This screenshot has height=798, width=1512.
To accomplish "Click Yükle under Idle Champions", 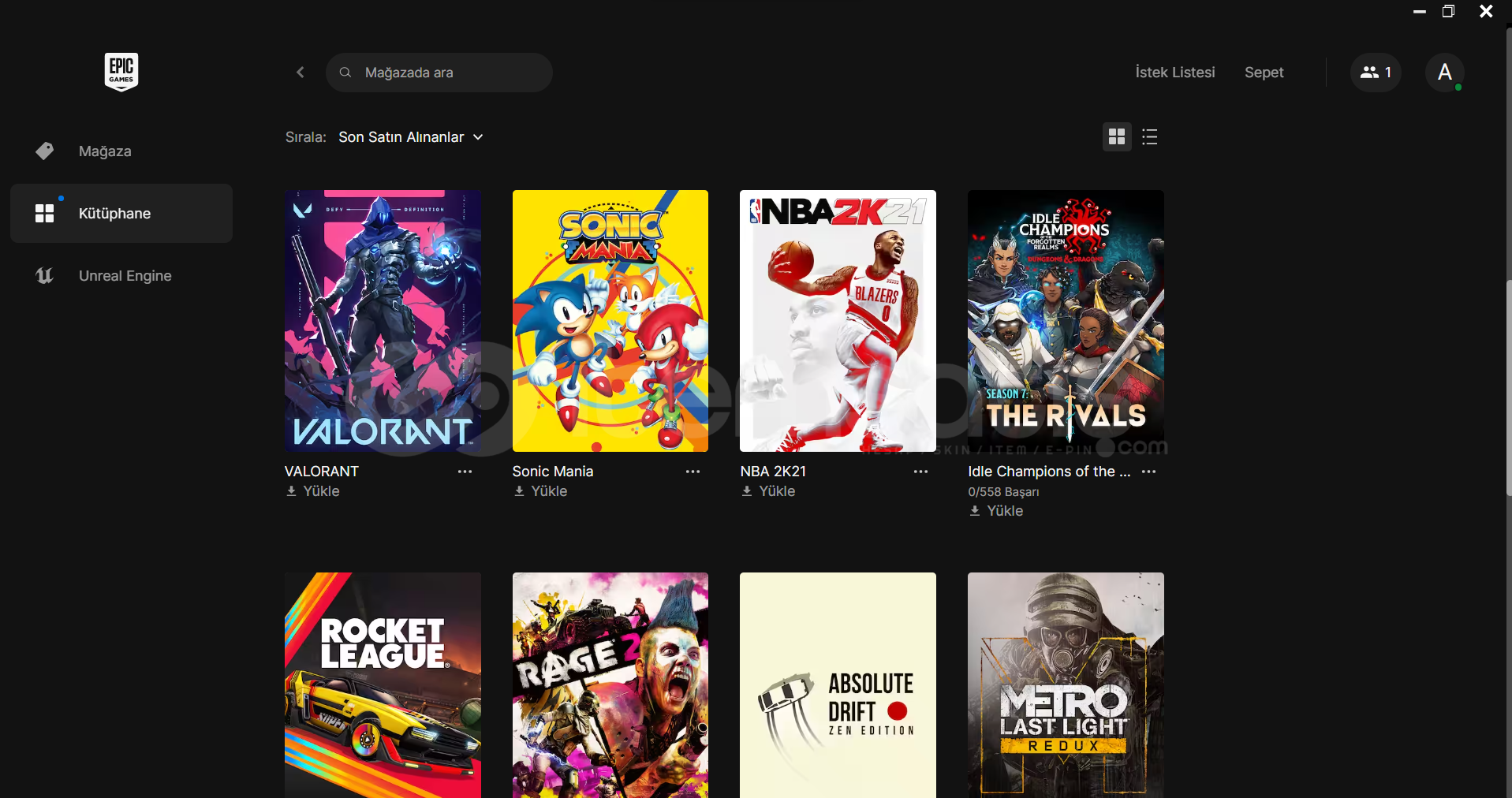I will (997, 511).
